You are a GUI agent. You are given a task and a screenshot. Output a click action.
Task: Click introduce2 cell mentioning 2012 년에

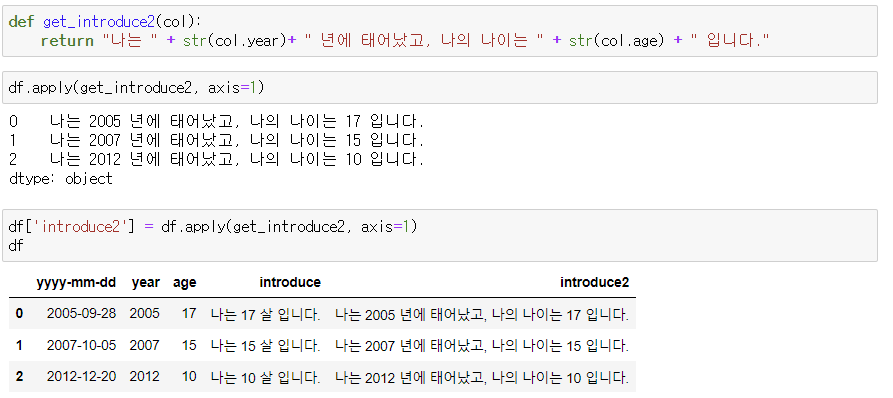482,377
